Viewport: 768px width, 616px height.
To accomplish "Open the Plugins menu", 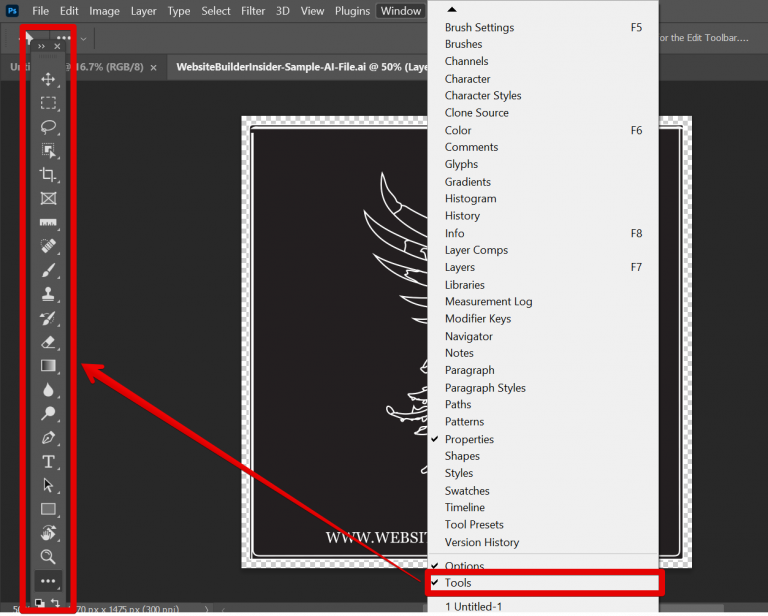I will [352, 11].
